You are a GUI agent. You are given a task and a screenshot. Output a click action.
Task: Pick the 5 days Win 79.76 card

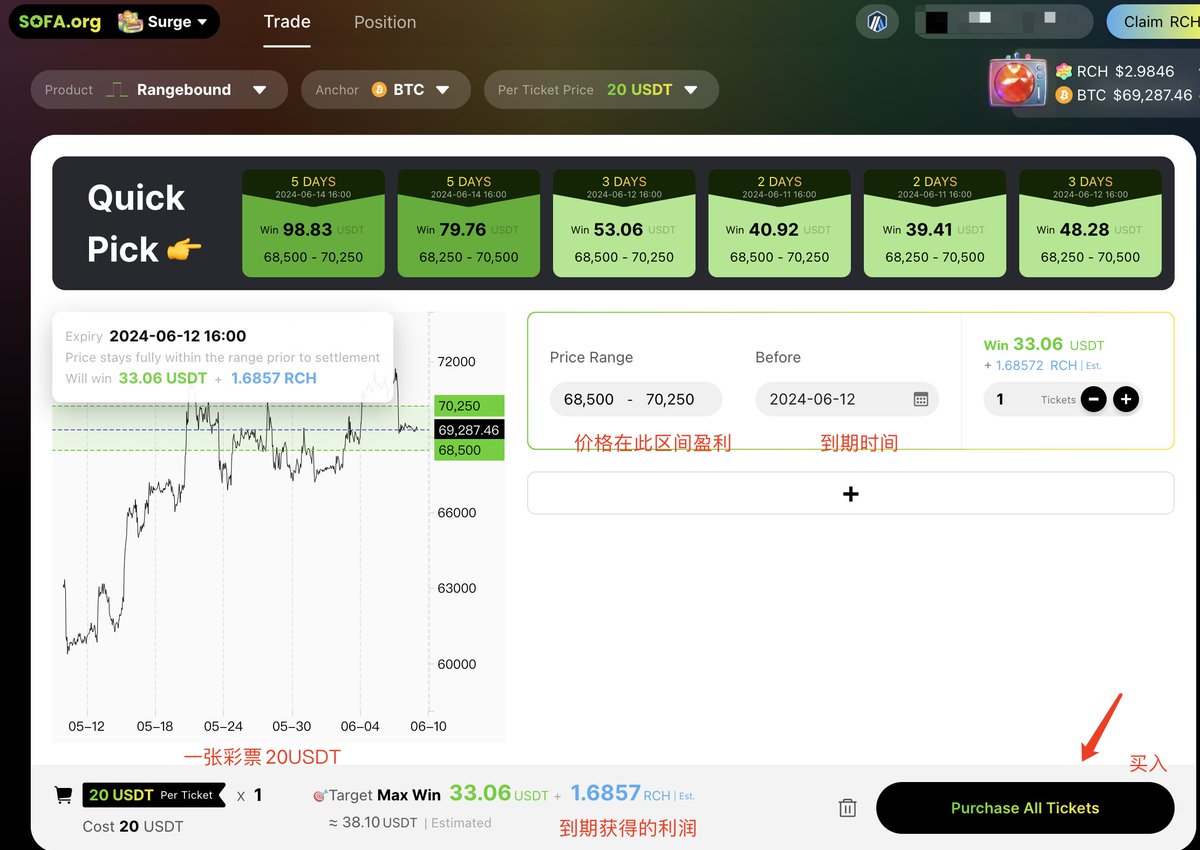click(469, 223)
